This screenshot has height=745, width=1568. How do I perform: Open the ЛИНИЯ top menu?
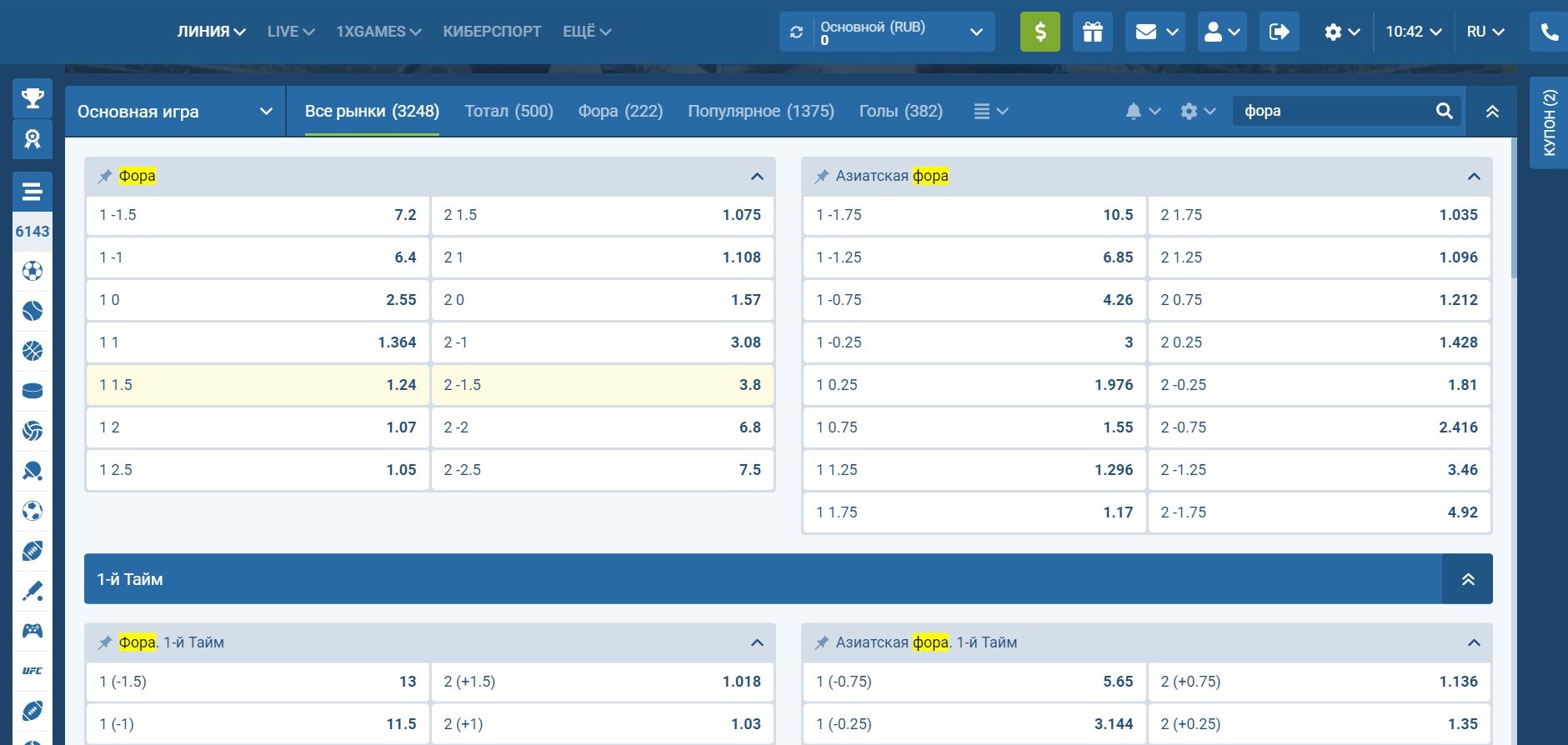coord(211,32)
